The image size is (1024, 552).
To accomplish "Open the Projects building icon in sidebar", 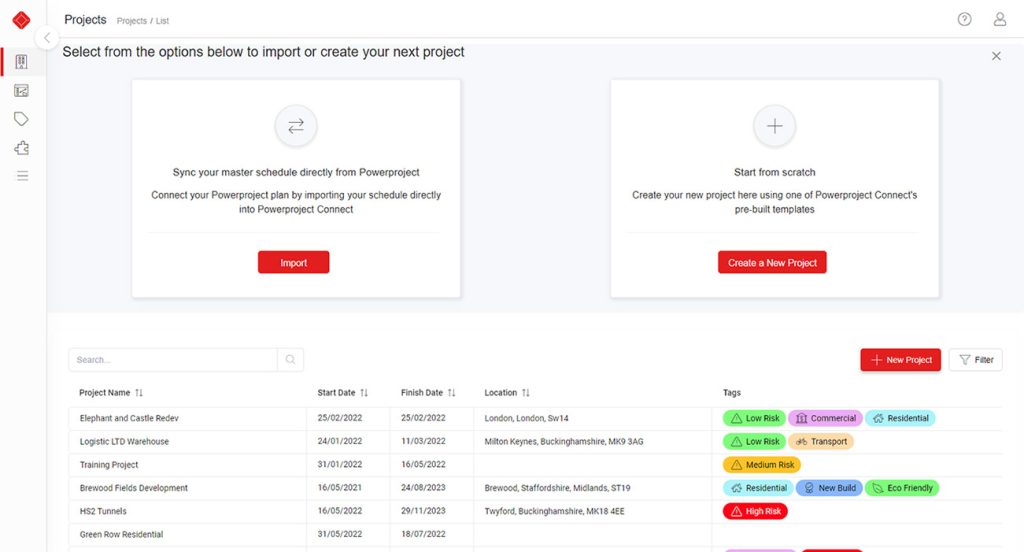I will 21,62.
